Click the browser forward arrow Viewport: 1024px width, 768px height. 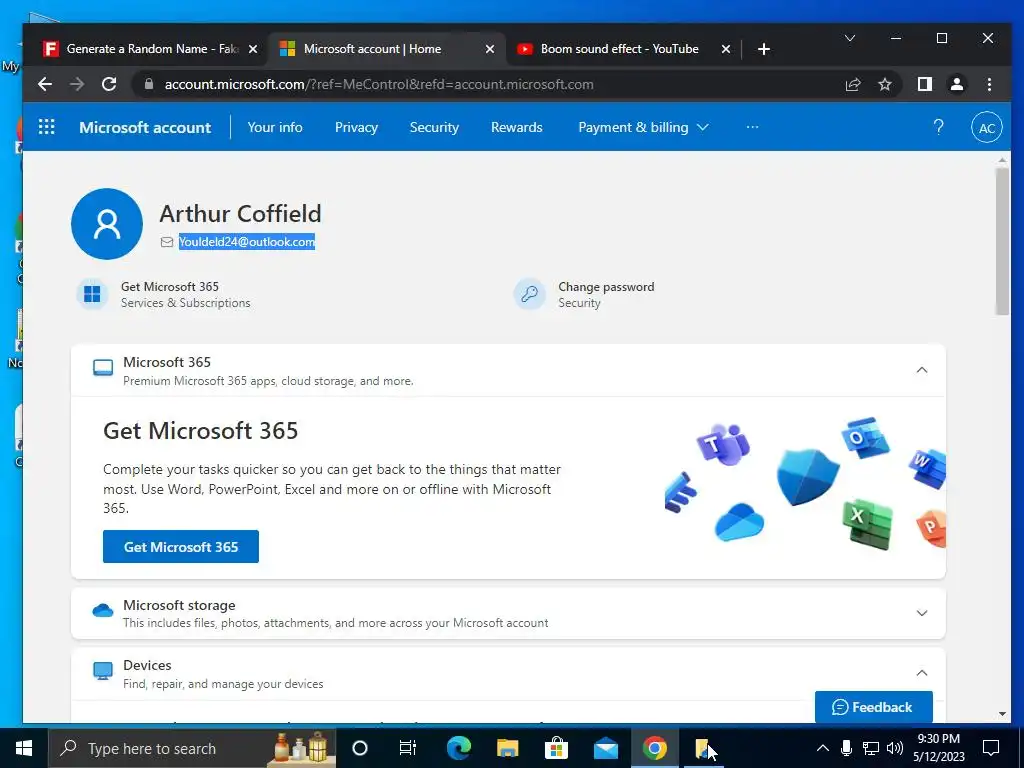(77, 84)
